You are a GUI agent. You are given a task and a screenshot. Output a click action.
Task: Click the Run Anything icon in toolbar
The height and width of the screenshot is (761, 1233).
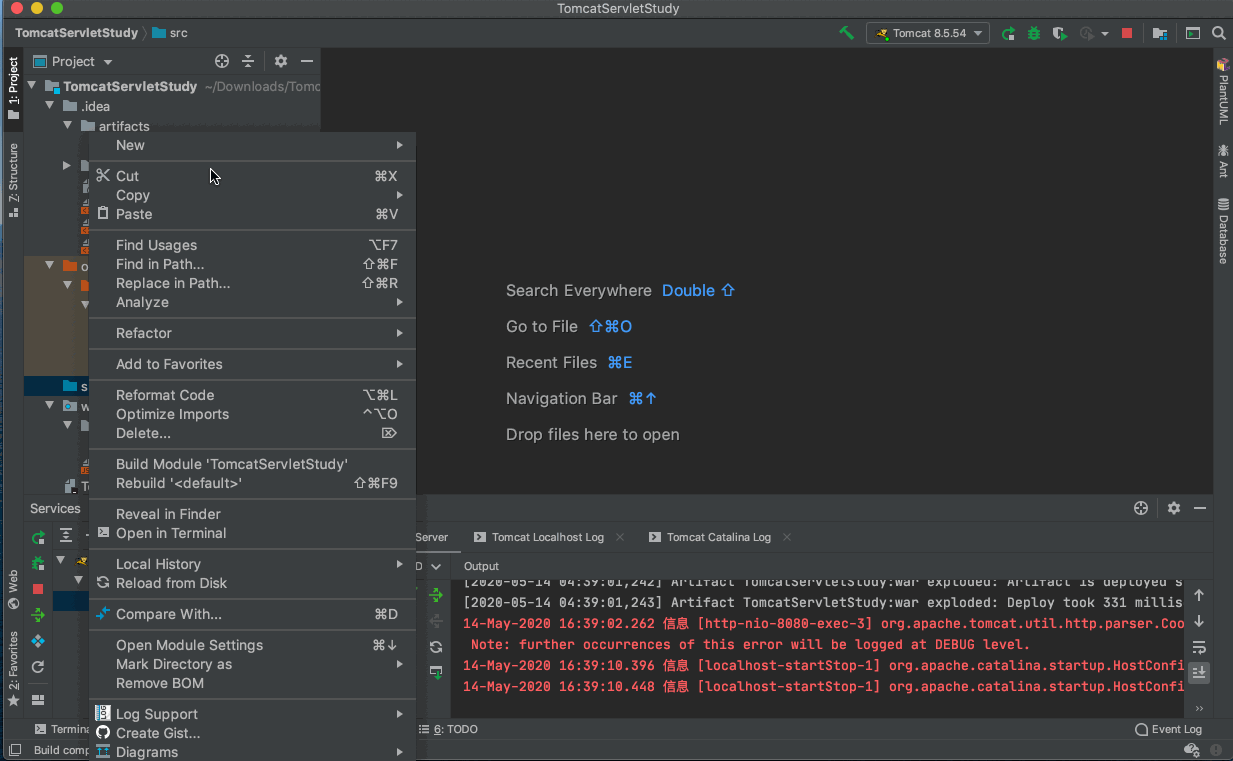point(1193,33)
